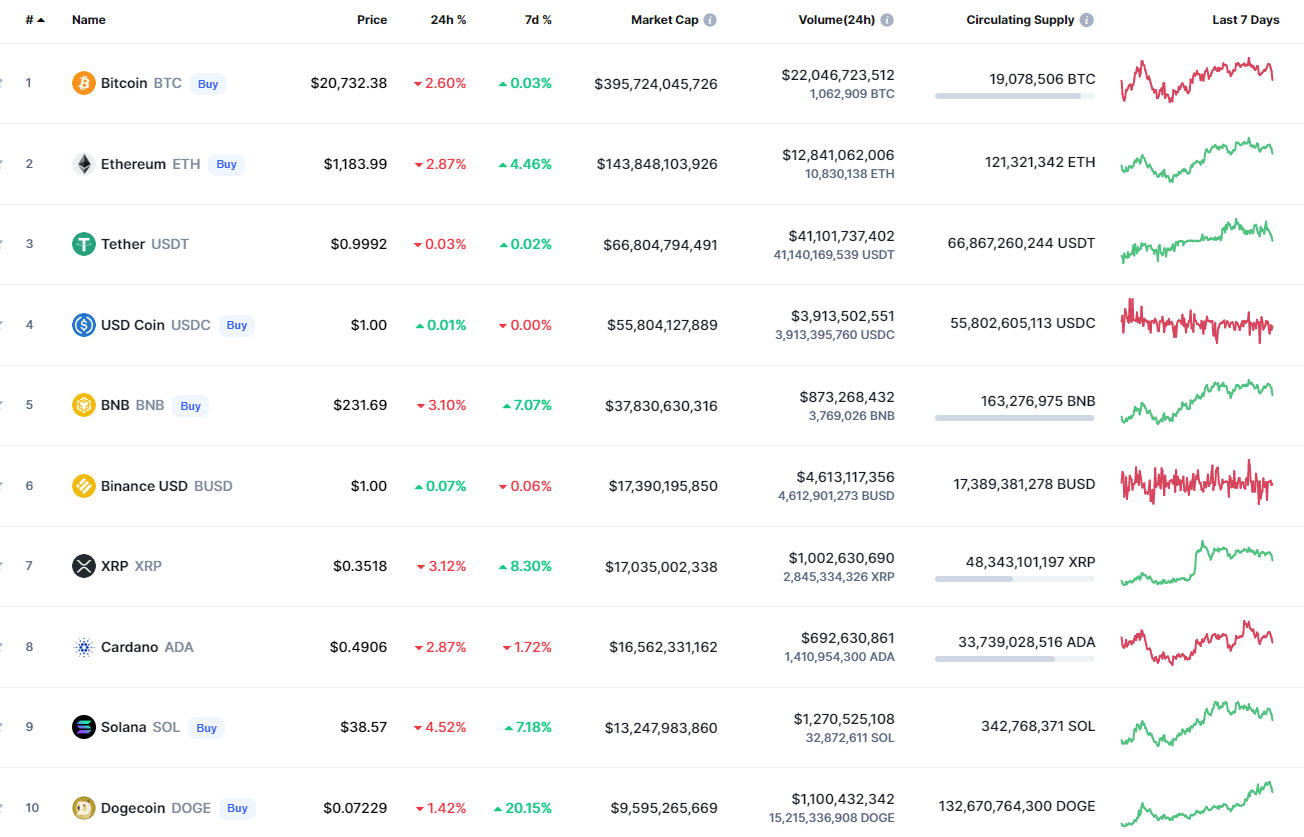The width and height of the screenshot is (1304, 837).
Task: Open Solana 7-day sparkline chart
Action: click(1197, 724)
